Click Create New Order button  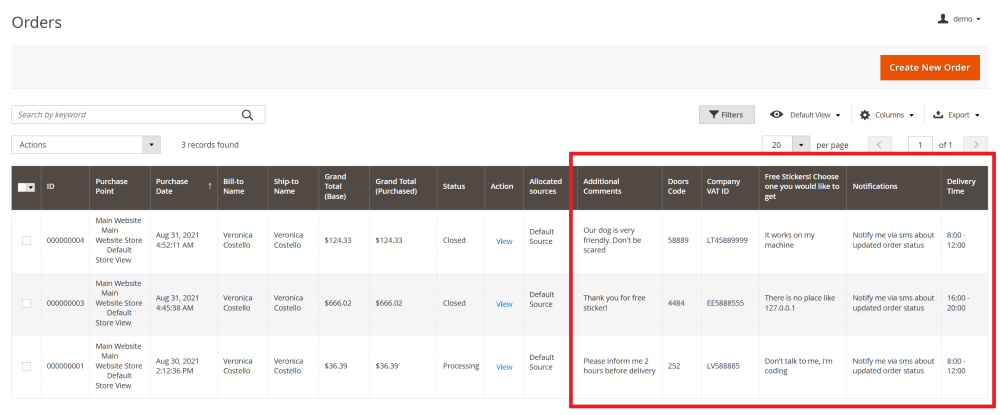coord(930,68)
